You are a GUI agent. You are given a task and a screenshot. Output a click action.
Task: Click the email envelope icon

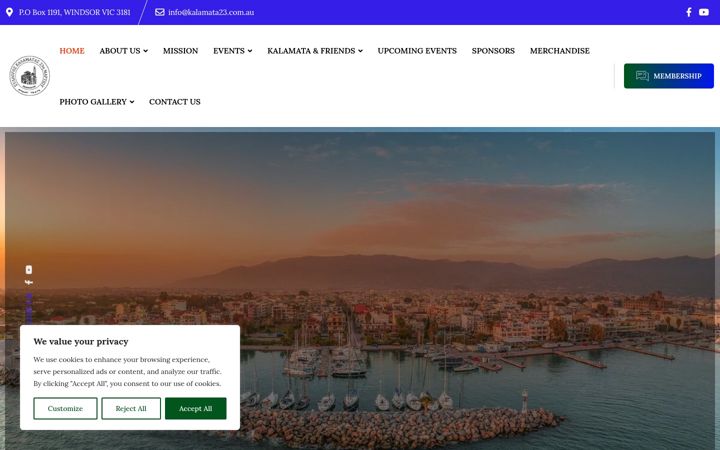[159, 12]
